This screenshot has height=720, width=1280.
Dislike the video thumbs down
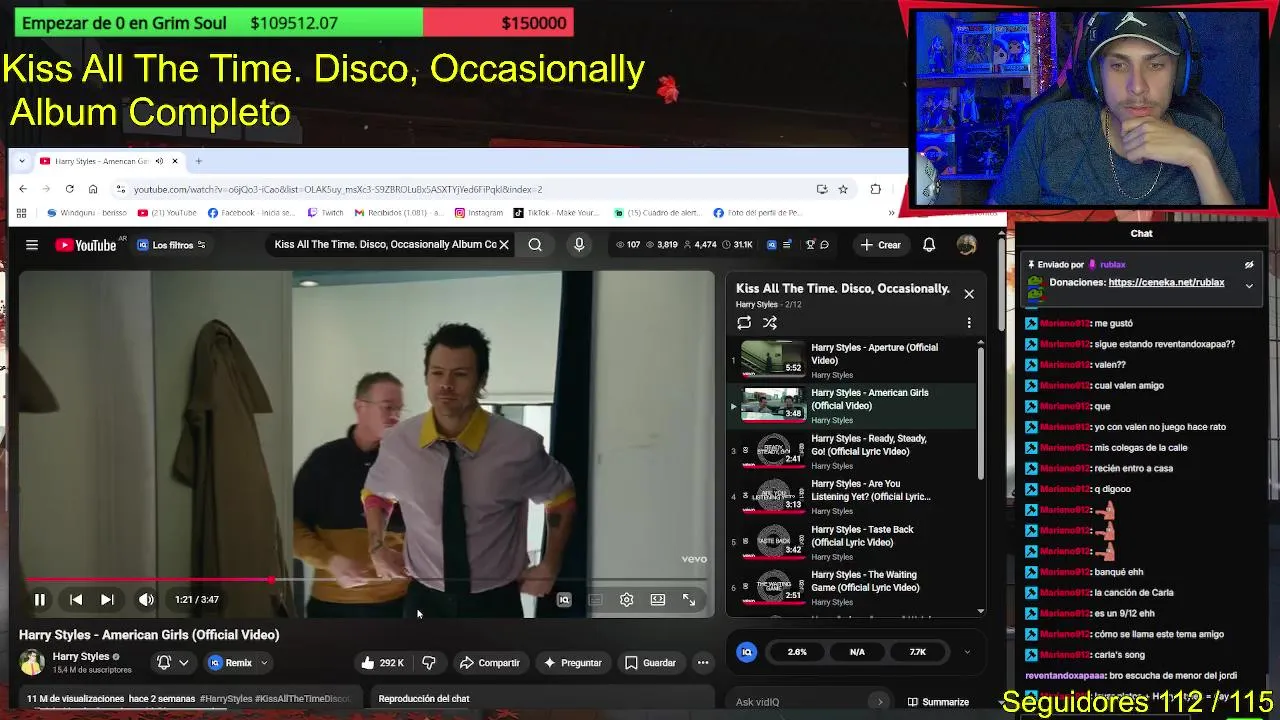pyautogui.click(x=429, y=662)
